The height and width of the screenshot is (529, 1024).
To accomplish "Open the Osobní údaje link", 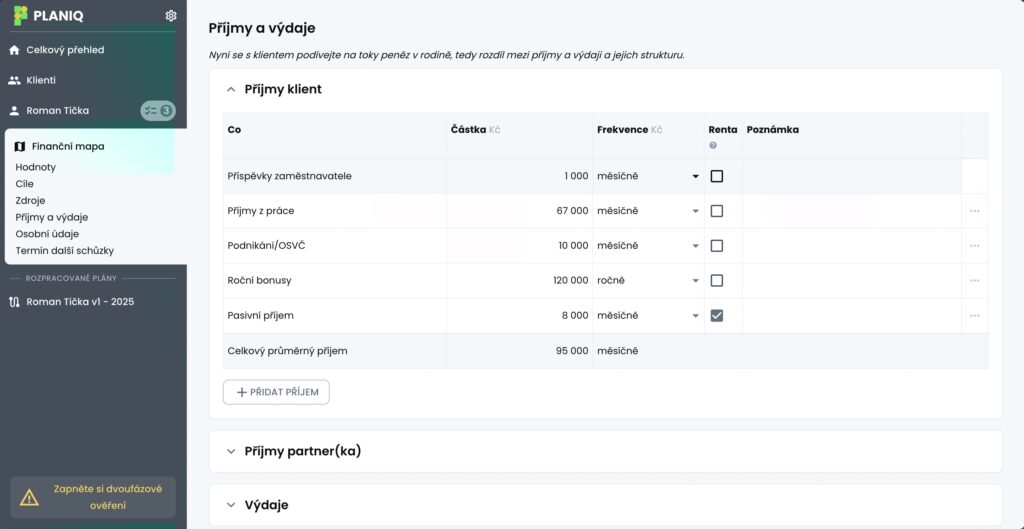I will tap(47, 234).
